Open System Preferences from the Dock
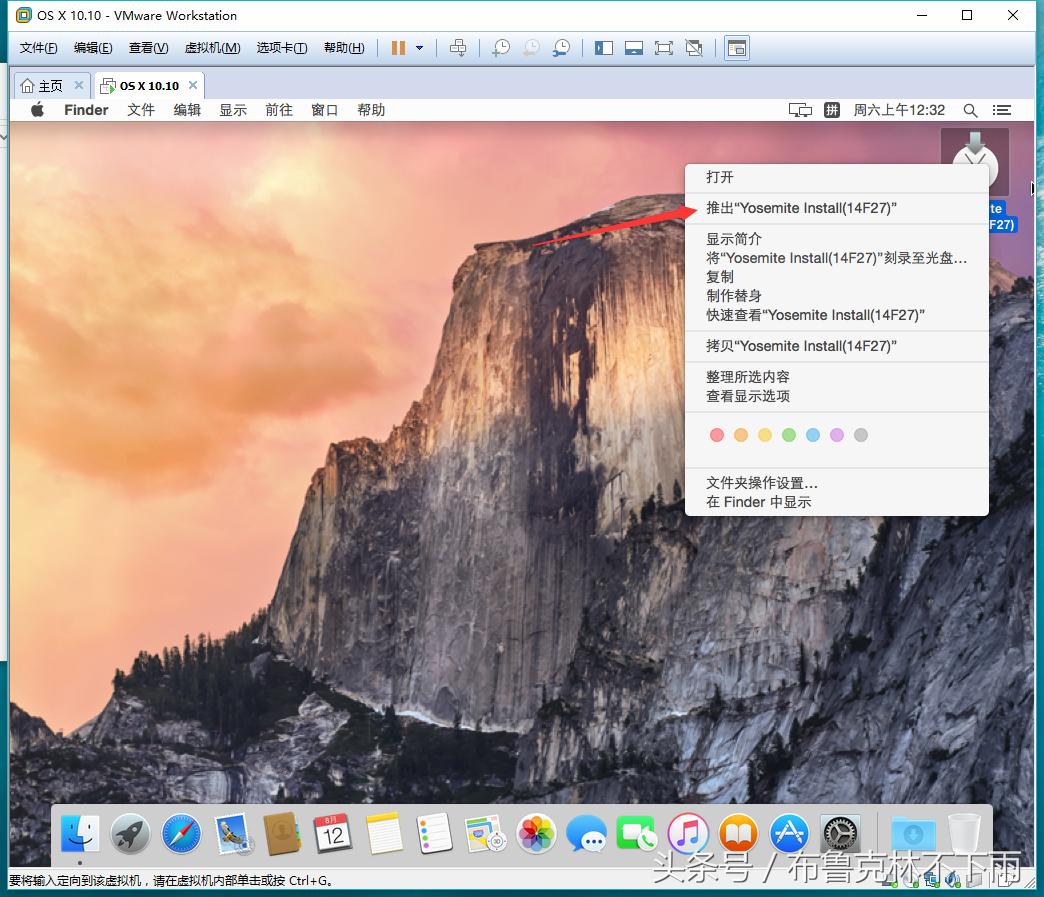The image size is (1044, 897). click(x=840, y=833)
